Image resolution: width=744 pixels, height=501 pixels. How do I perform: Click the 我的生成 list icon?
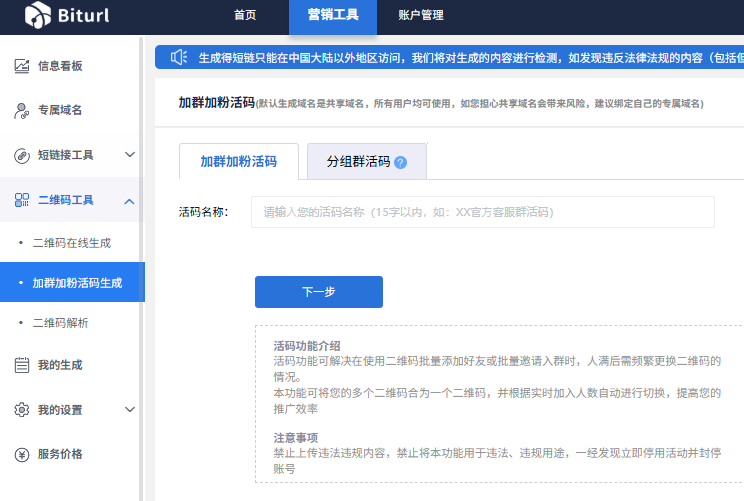22,365
